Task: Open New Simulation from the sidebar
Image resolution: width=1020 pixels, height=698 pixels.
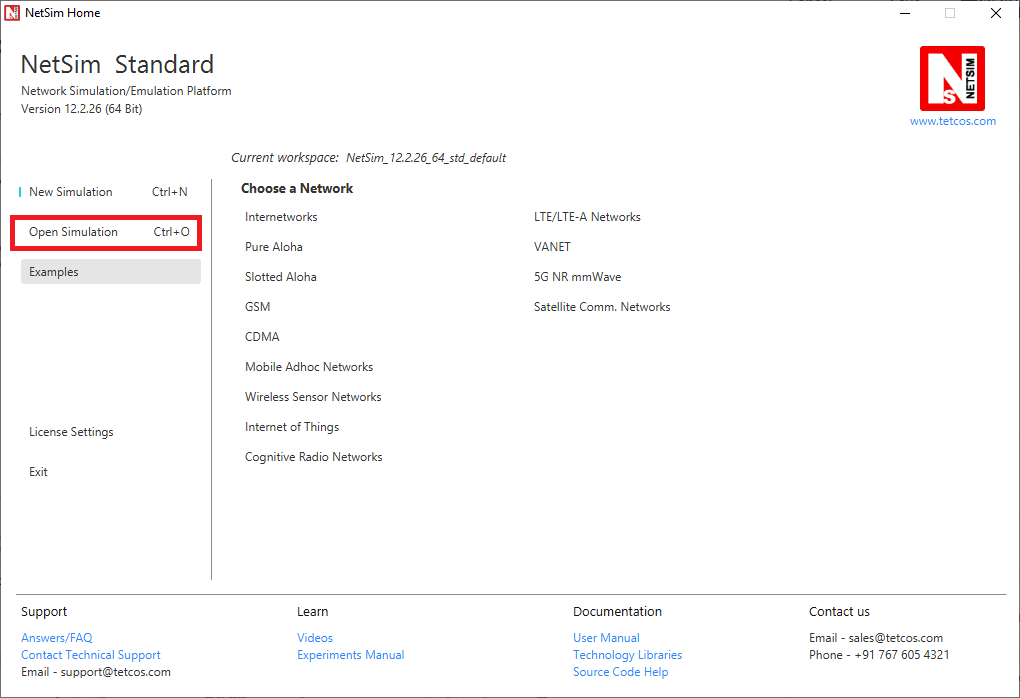Action: pyautogui.click(x=108, y=192)
